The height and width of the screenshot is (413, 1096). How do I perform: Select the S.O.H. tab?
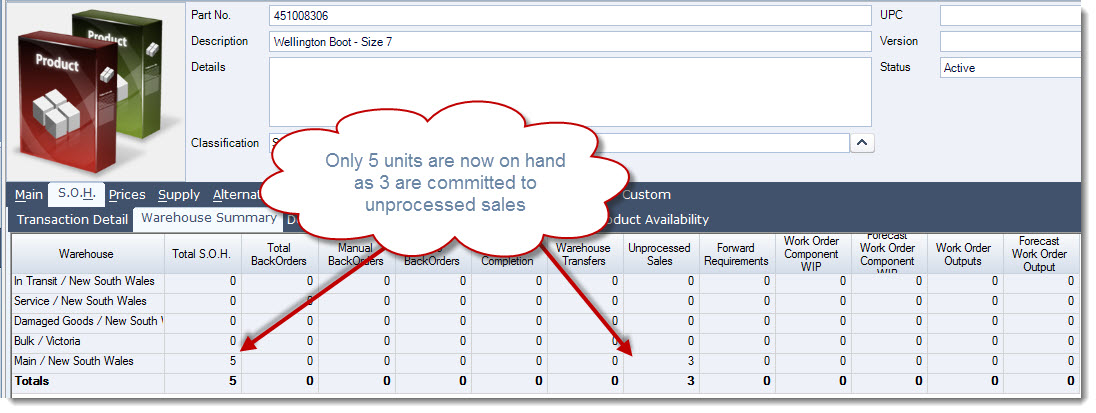point(76,195)
